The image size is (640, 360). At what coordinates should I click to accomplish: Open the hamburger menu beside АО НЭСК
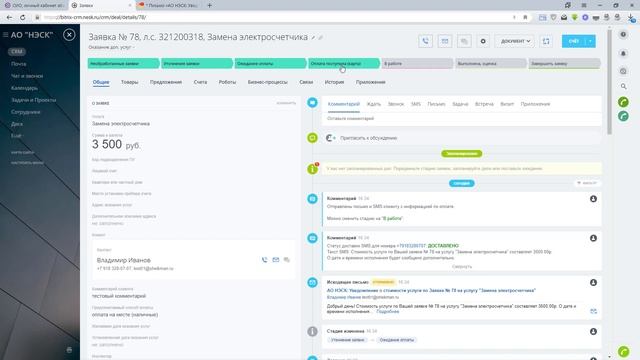tap(5, 35)
